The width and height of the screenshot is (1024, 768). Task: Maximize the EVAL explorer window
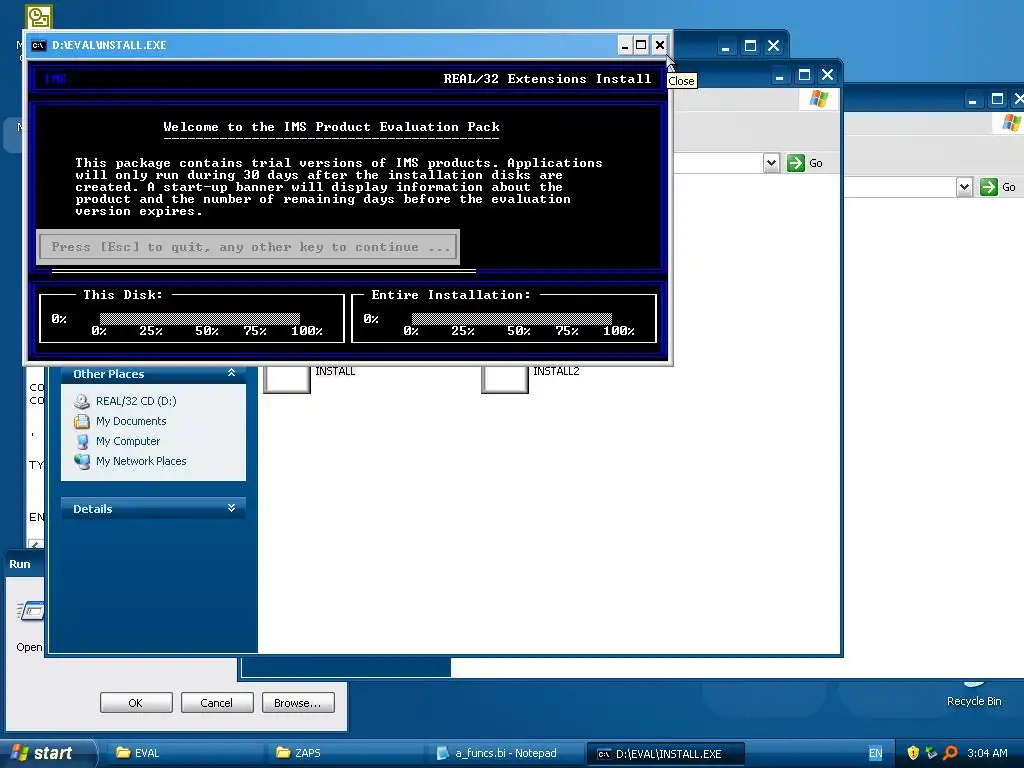tap(805, 75)
